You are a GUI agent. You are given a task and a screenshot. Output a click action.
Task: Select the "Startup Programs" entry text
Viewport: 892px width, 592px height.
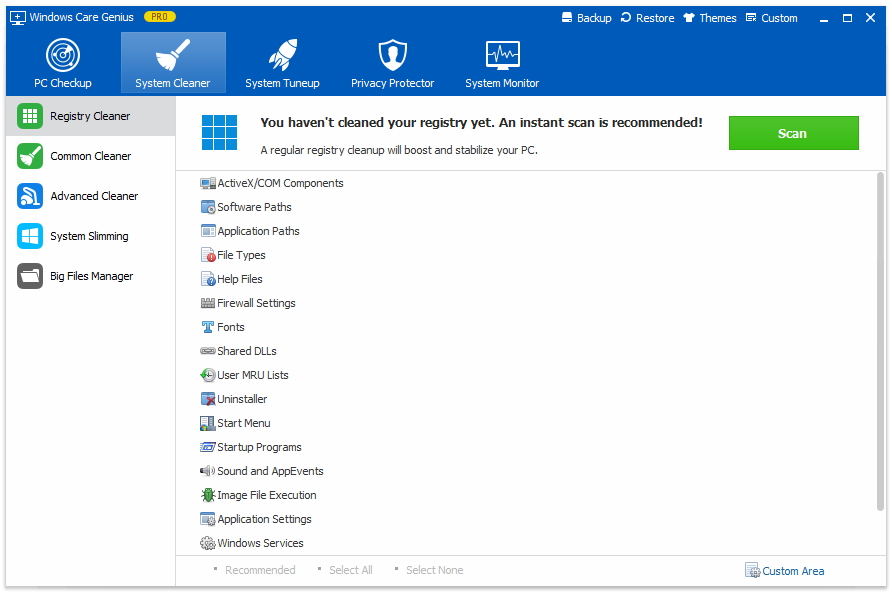point(259,447)
